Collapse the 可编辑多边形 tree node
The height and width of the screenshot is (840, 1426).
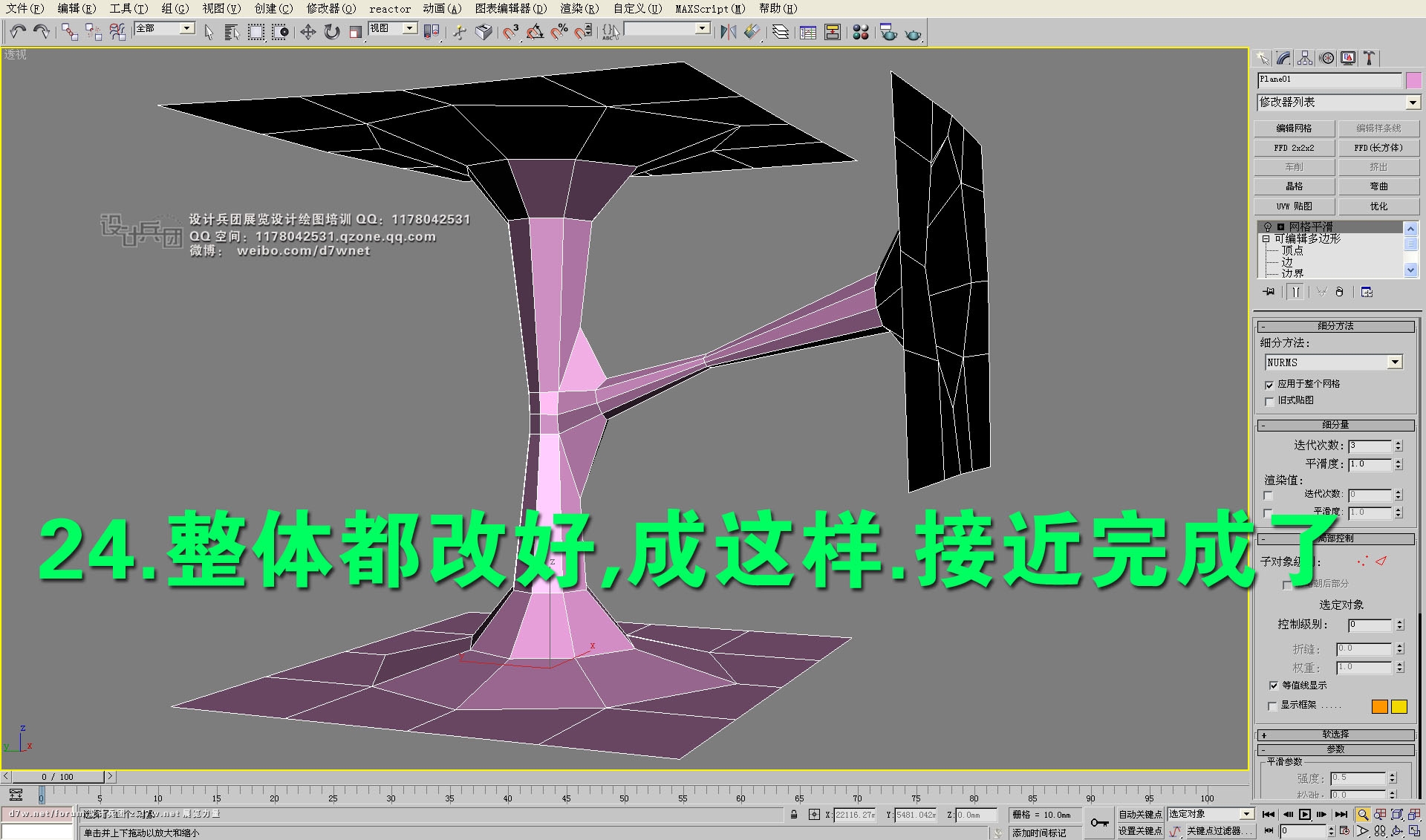point(1266,239)
